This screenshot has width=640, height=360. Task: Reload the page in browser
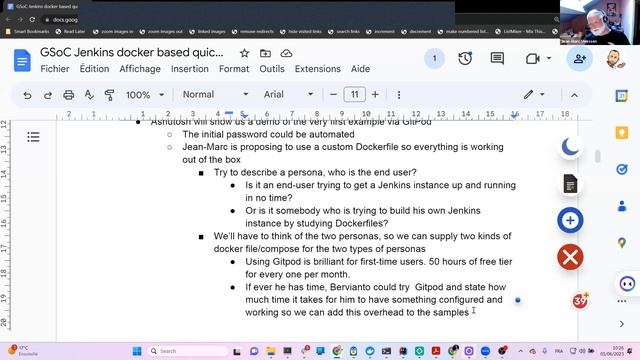click(32, 20)
